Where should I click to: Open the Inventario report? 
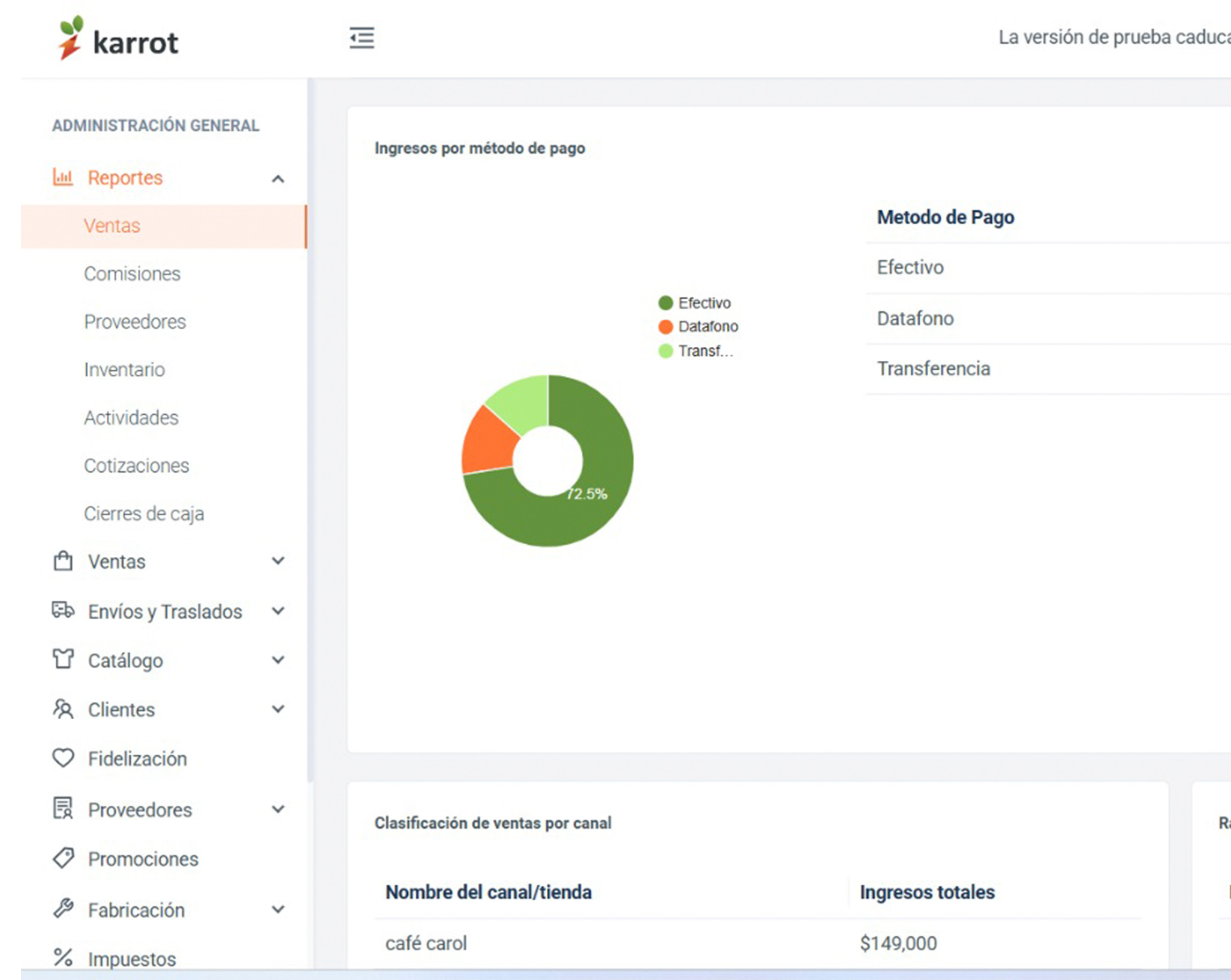[124, 370]
